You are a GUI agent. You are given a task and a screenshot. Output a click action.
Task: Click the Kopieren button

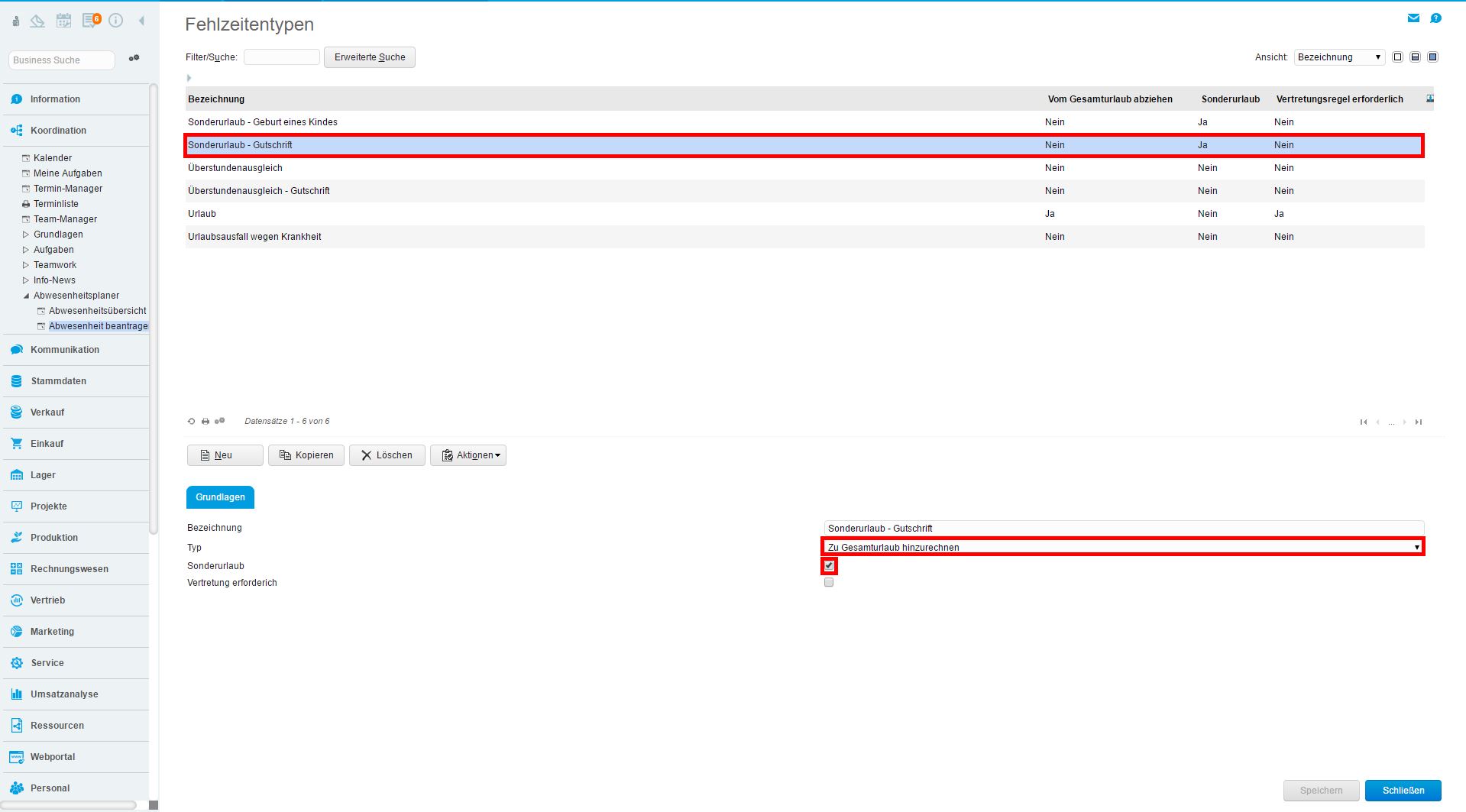point(306,455)
